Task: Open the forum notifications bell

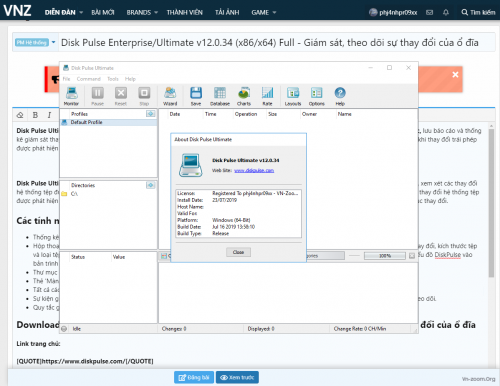Action: tap(446, 12)
